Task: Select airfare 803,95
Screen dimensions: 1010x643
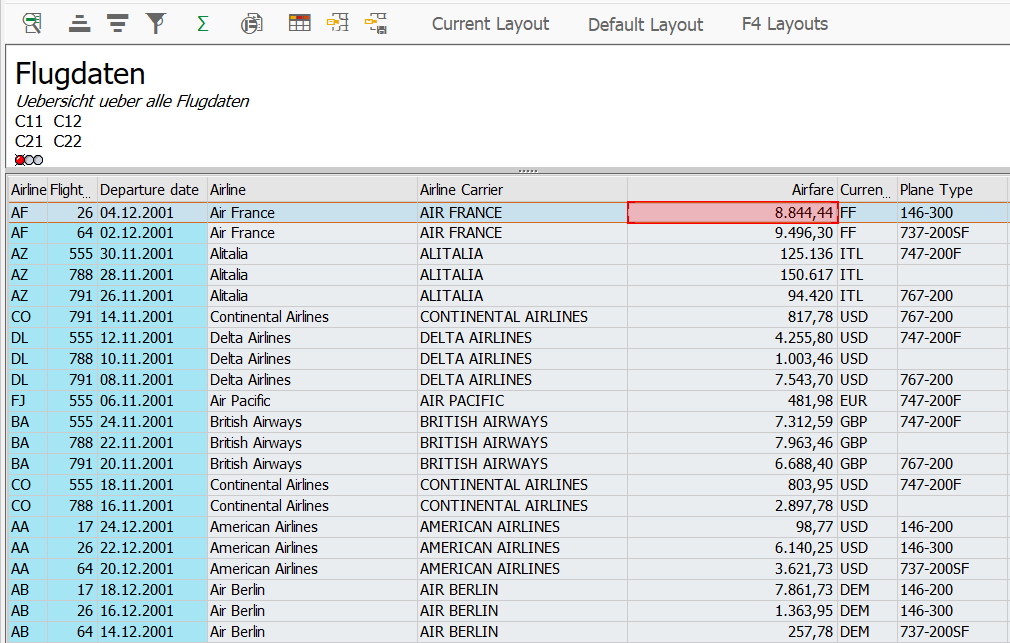Action: (732, 485)
